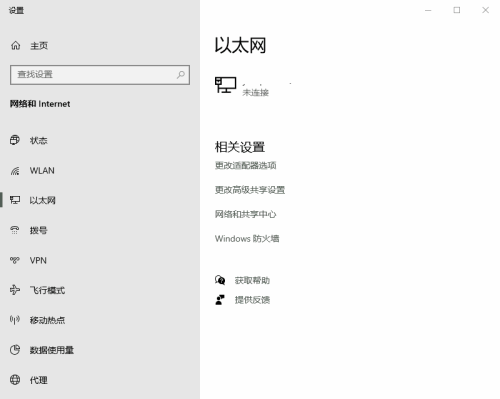Click the WLAN wifi signal icon
Image resolution: width=500 pixels, height=399 pixels.
point(15,171)
